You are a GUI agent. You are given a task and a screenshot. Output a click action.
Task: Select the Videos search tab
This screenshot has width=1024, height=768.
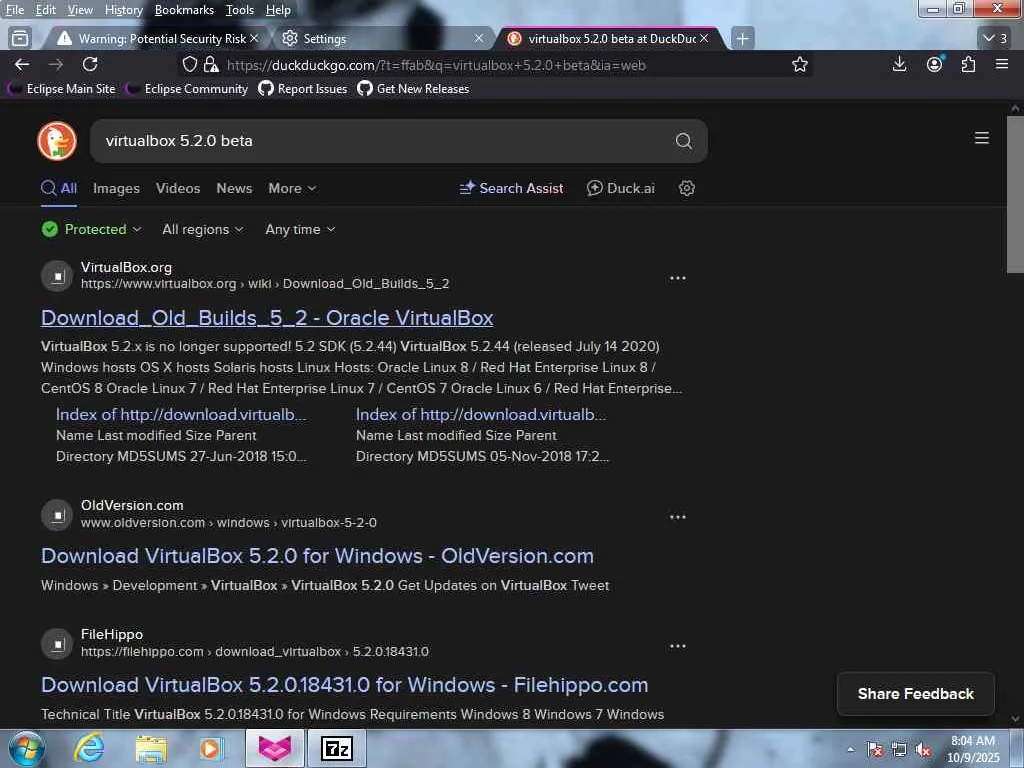point(178,188)
